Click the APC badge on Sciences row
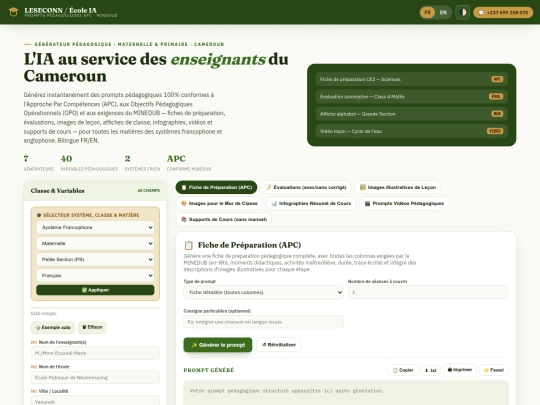 click(x=497, y=79)
